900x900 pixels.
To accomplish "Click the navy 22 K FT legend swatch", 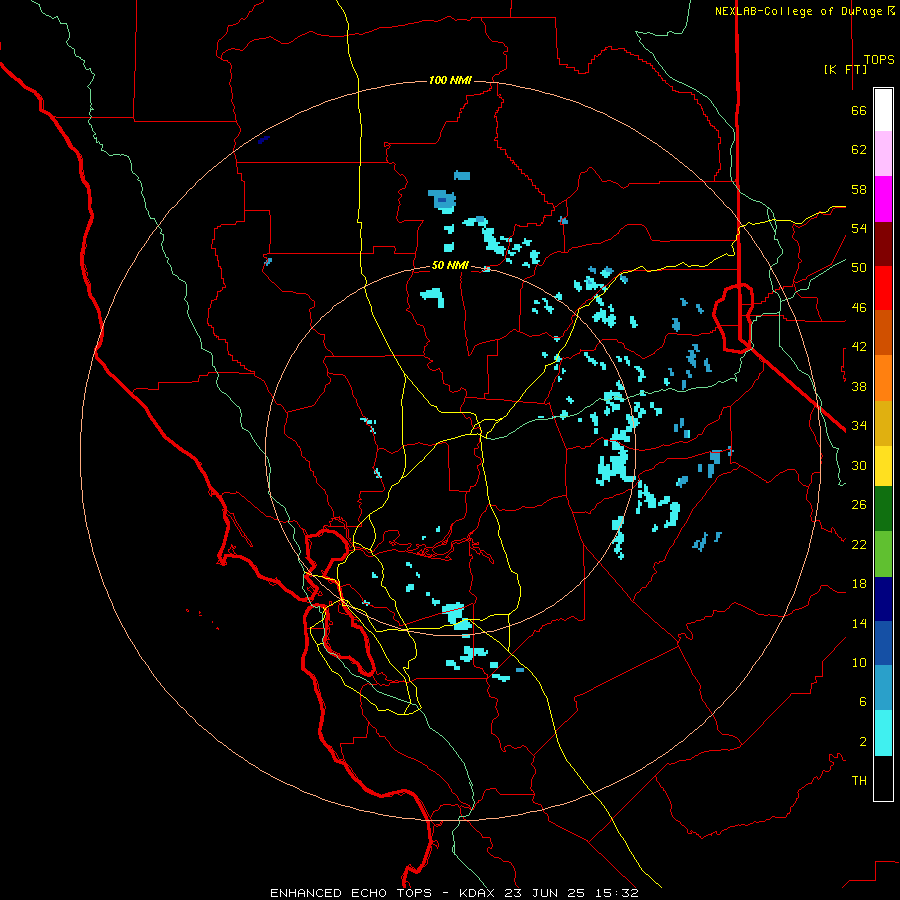I will click(883, 599).
